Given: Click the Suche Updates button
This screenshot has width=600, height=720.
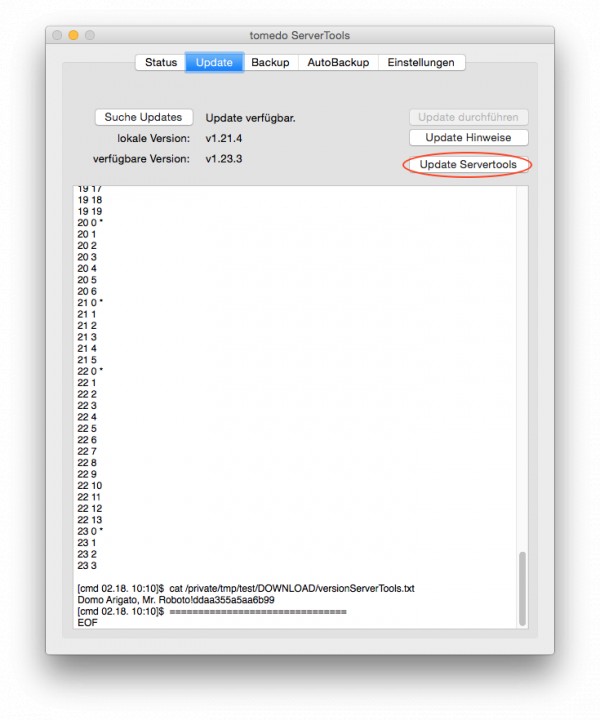Looking at the screenshot, I should coord(144,117).
